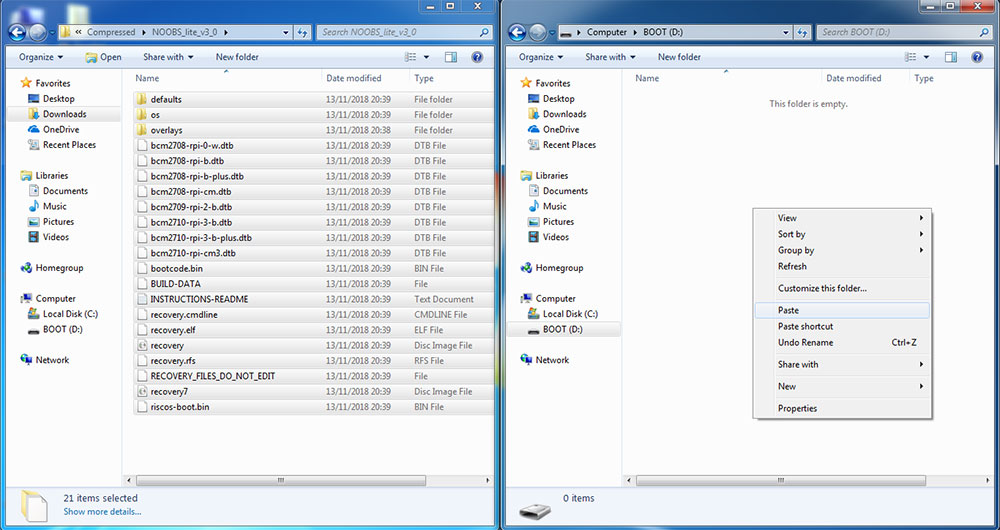Click the help icon in the left window toolbar
This screenshot has height=530, width=1000.
point(477,57)
